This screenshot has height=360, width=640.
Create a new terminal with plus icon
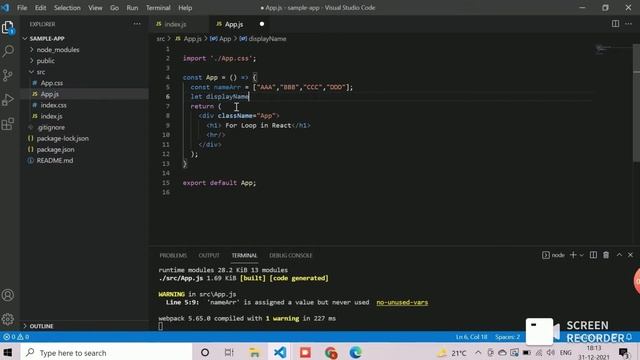(573, 255)
